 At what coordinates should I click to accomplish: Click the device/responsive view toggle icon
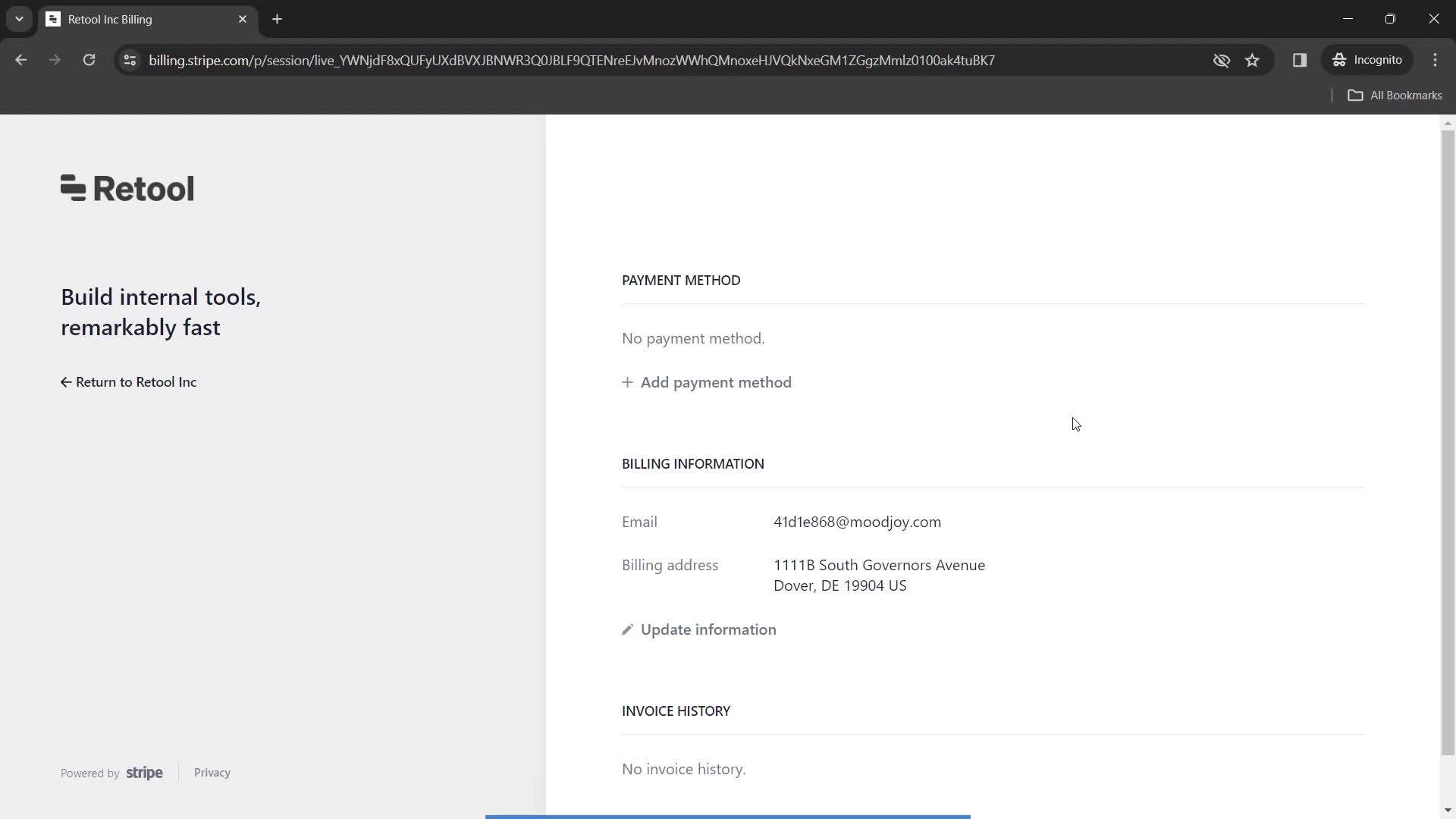tap(1300, 60)
